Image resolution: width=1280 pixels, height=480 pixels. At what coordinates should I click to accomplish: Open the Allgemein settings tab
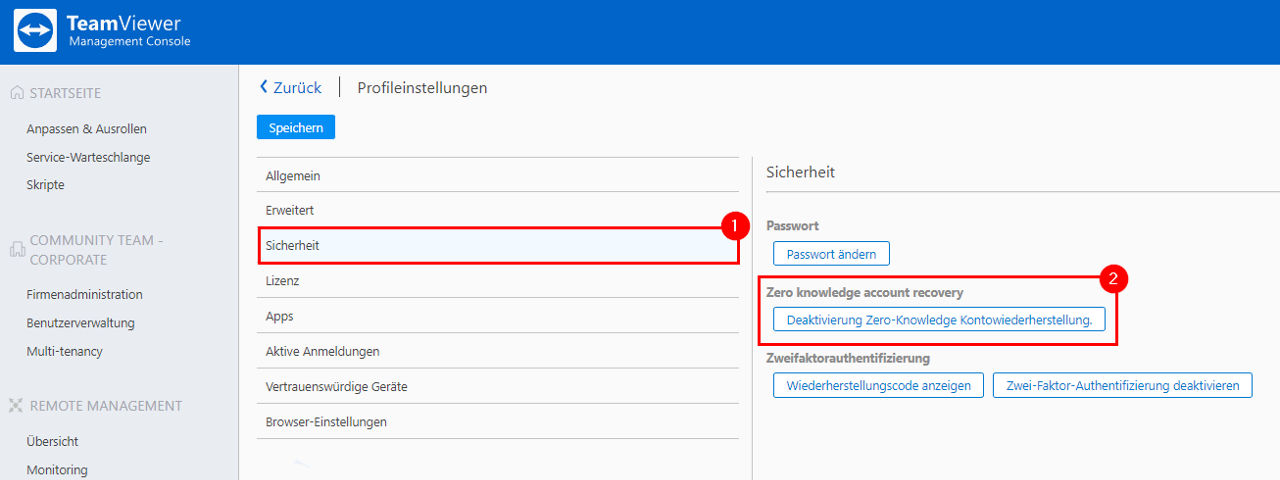click(497, 176)
